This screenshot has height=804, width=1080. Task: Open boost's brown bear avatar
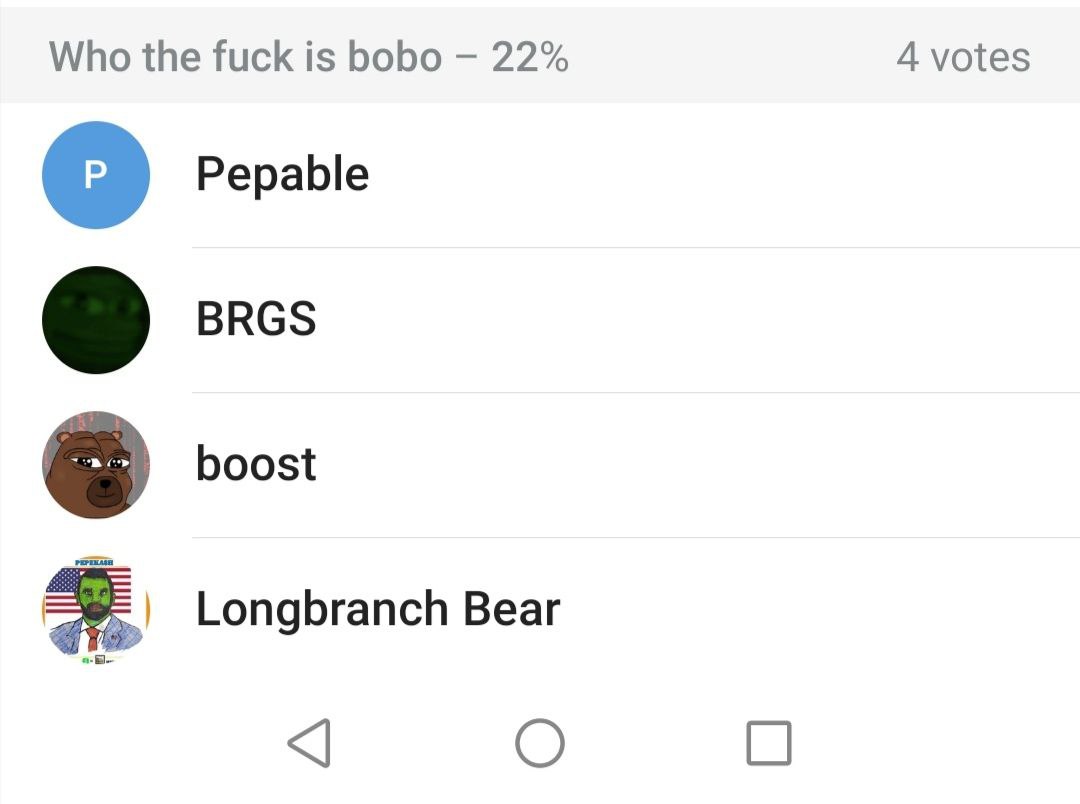pyautogui.click(x=96, y=465)
